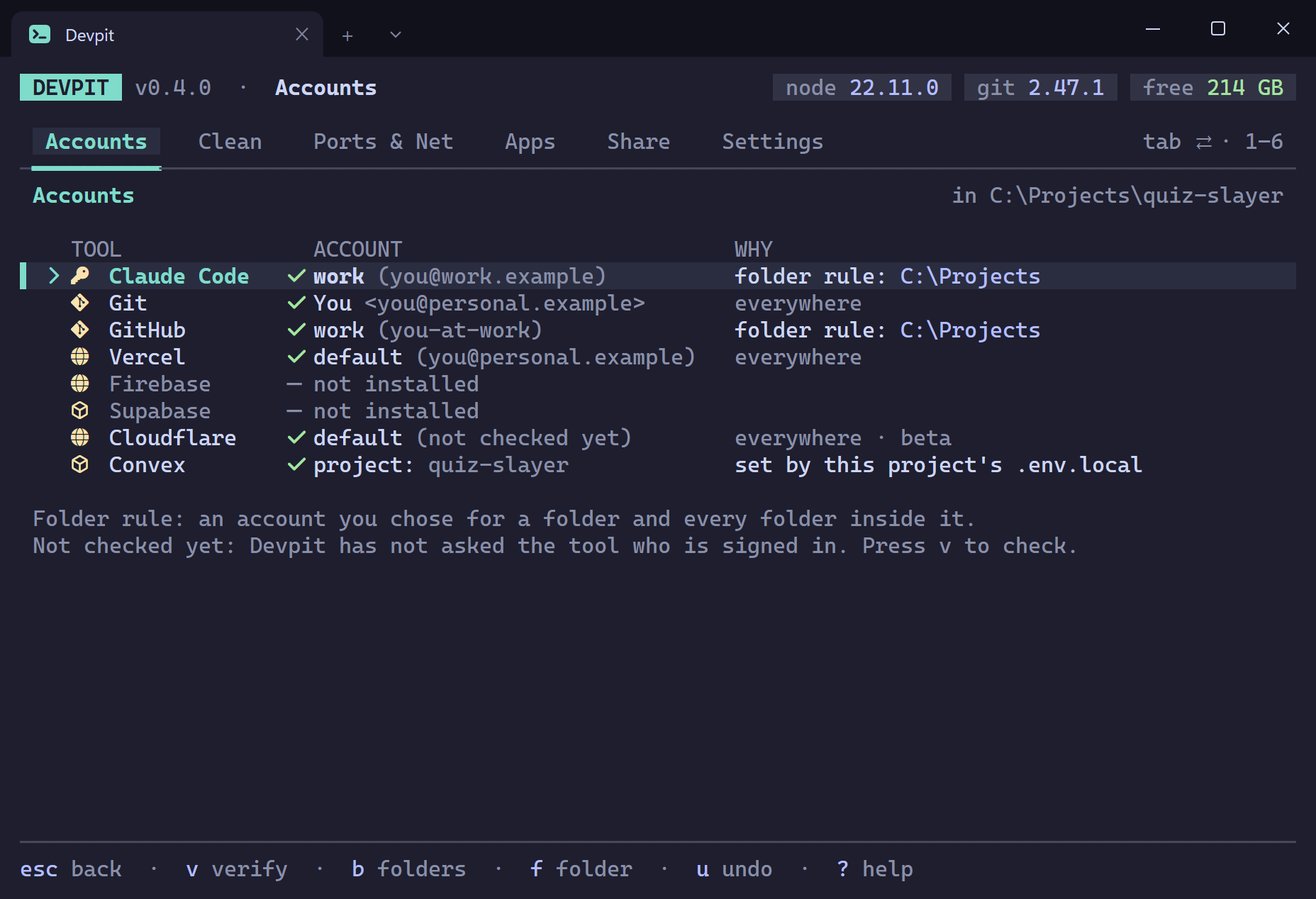Image resolution: width=1316 pixels, height=899 pixels.
Task: Click the git 2.47.1 version badge
Action: coord(1041,87)
